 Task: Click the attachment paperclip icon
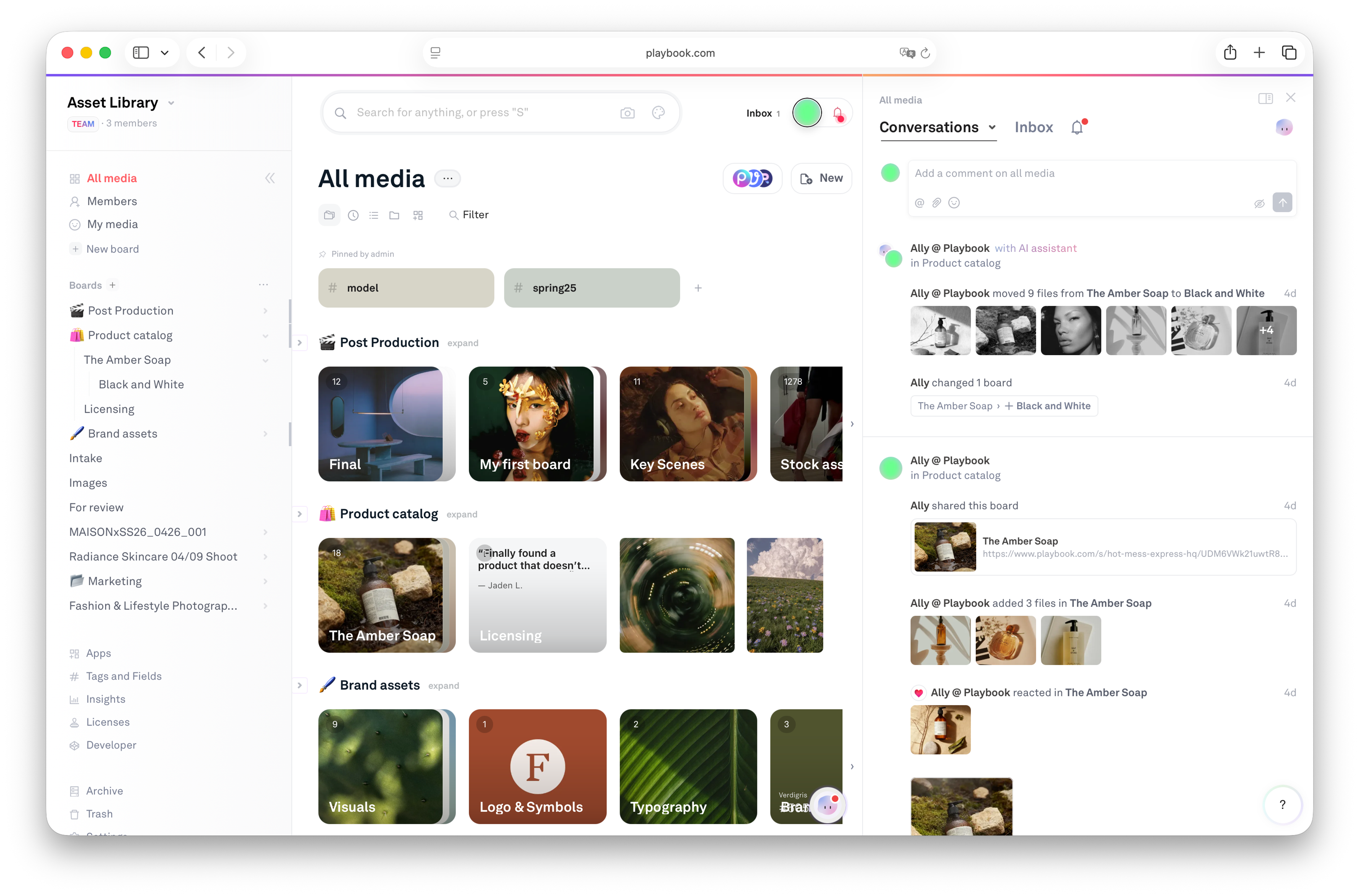[x=936, y=203]
